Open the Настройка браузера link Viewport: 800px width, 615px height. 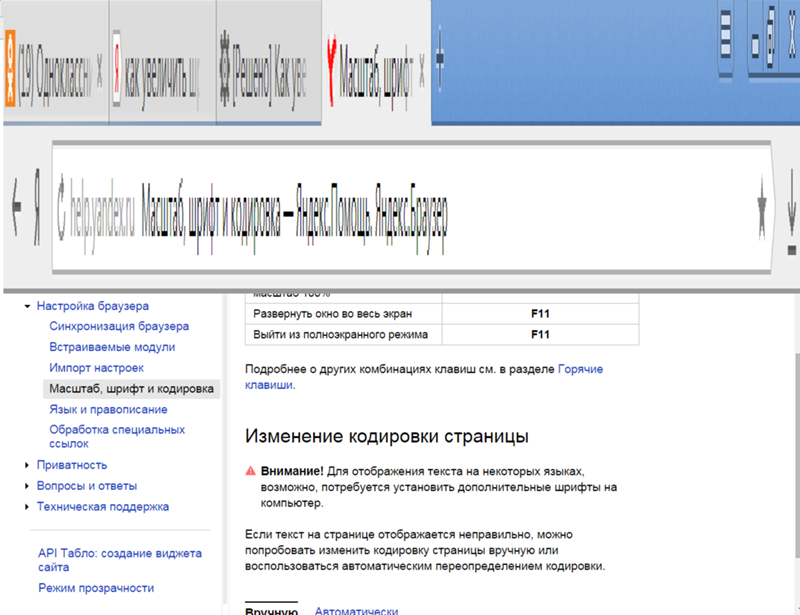[x=93, y=306]
